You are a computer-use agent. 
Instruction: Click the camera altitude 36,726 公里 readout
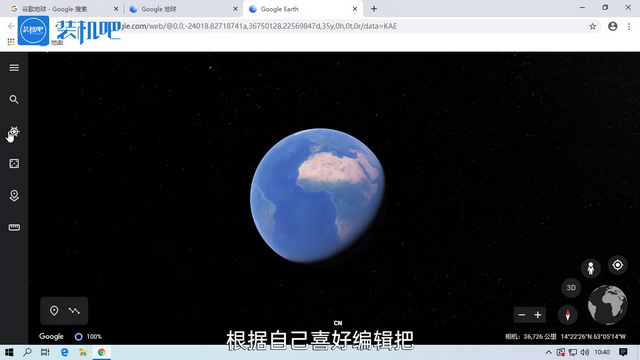pos(531,337)
